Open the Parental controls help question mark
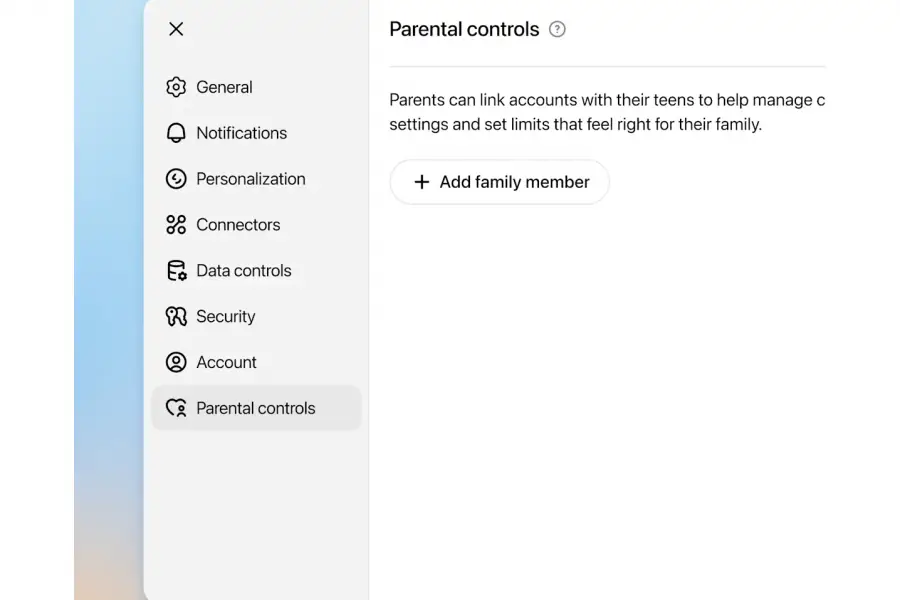 pos(557,29)
